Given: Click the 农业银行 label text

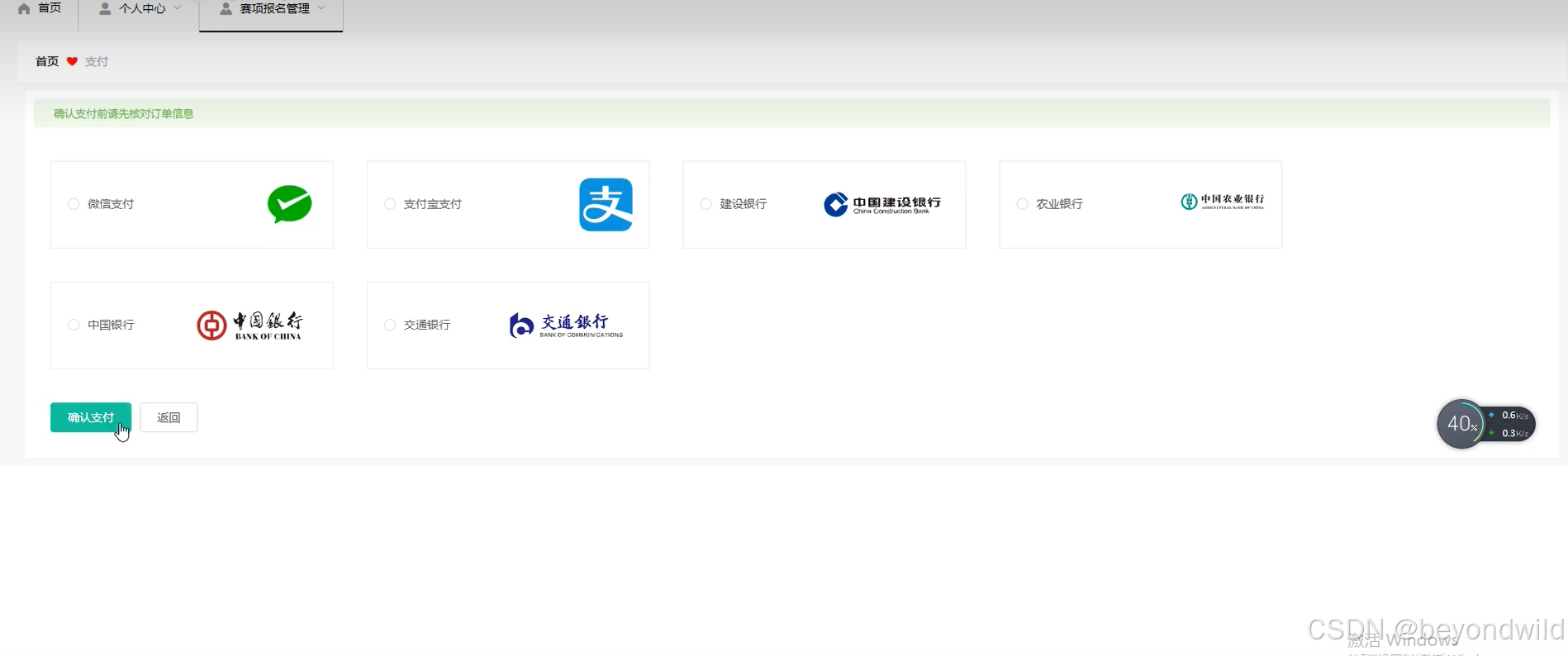Looking at the screenshot, I should tap(1060, 204).
